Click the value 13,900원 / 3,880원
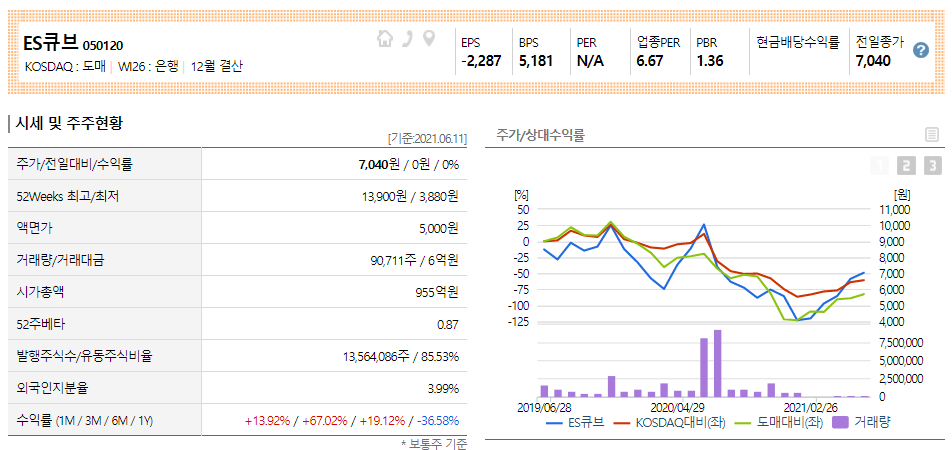This screenshot has height=450, width=952. (x=410, y=196)
